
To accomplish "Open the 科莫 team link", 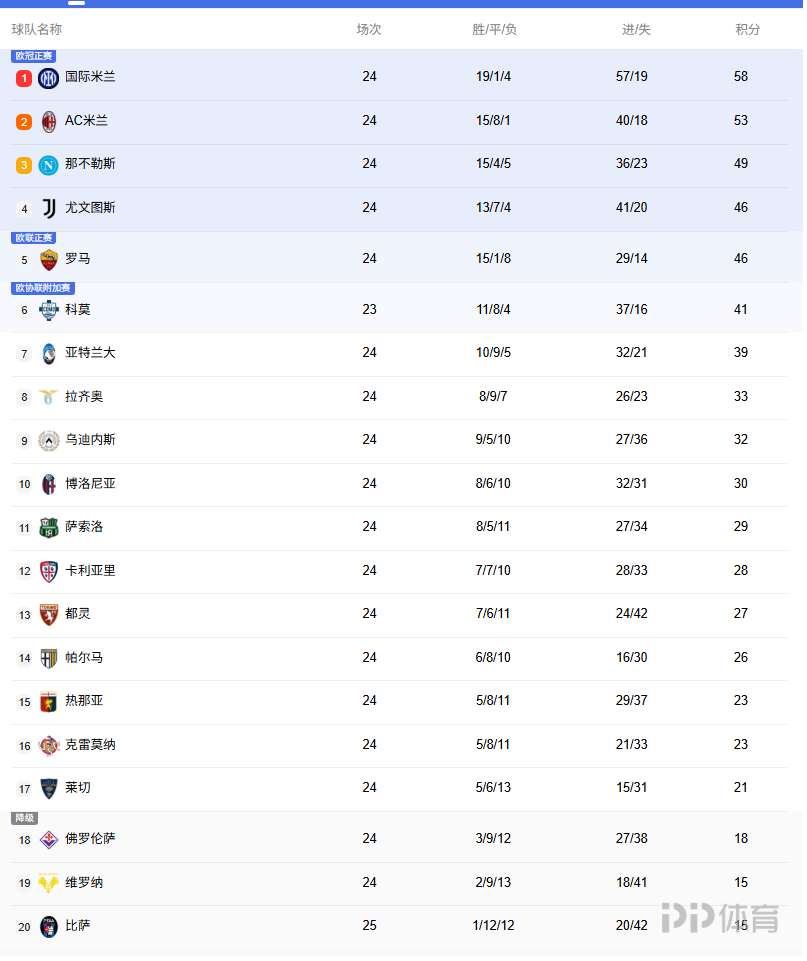I will pos(78,310).
